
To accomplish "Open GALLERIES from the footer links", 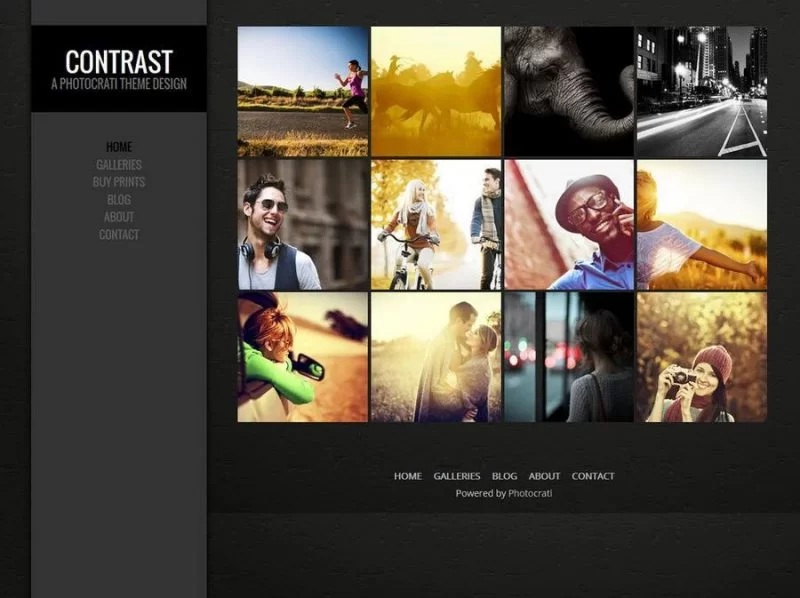I will (x=457, y=476).
